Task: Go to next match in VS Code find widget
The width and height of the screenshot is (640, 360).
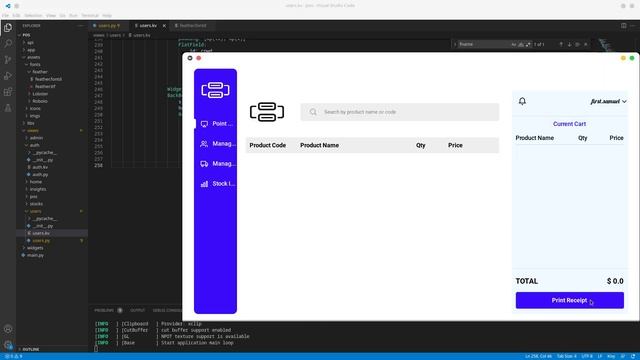Action: click(569, 44)
